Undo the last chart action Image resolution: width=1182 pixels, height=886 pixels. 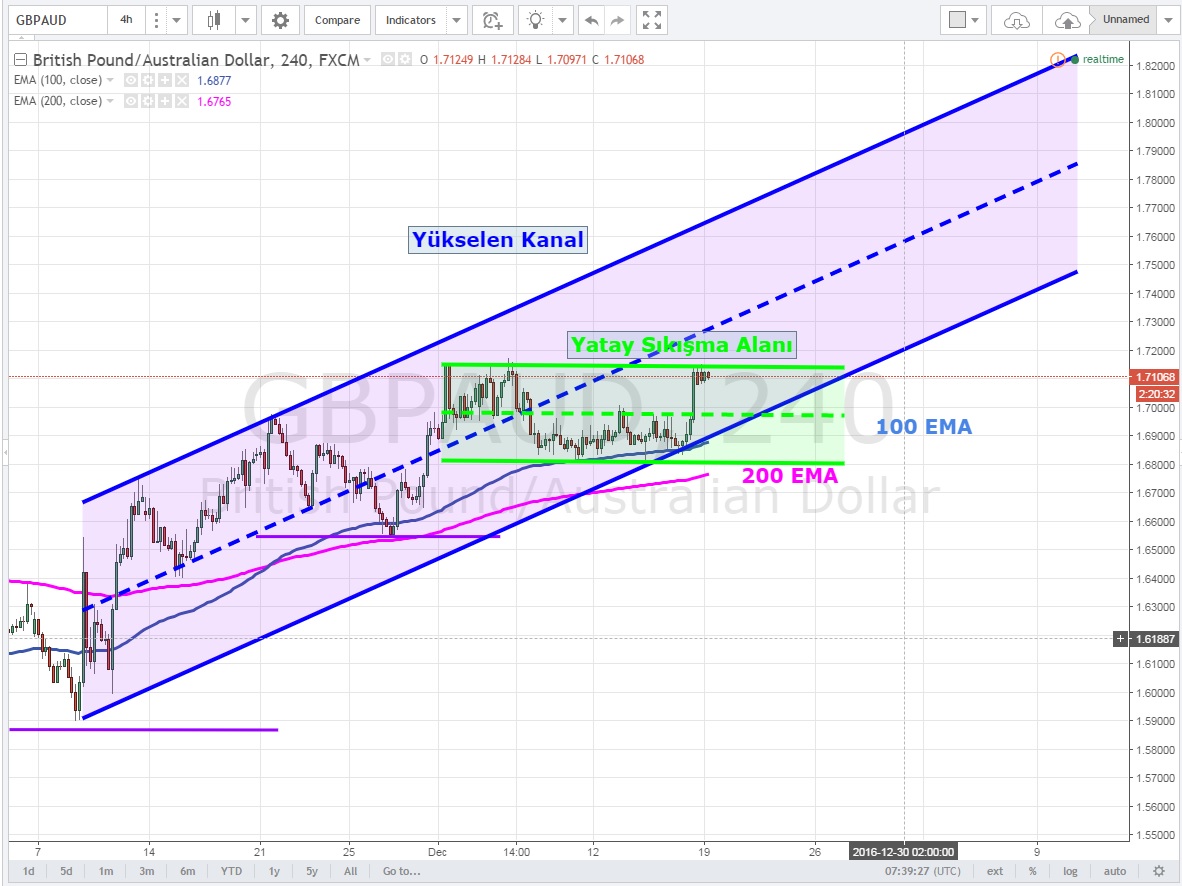tap(592, 20)
